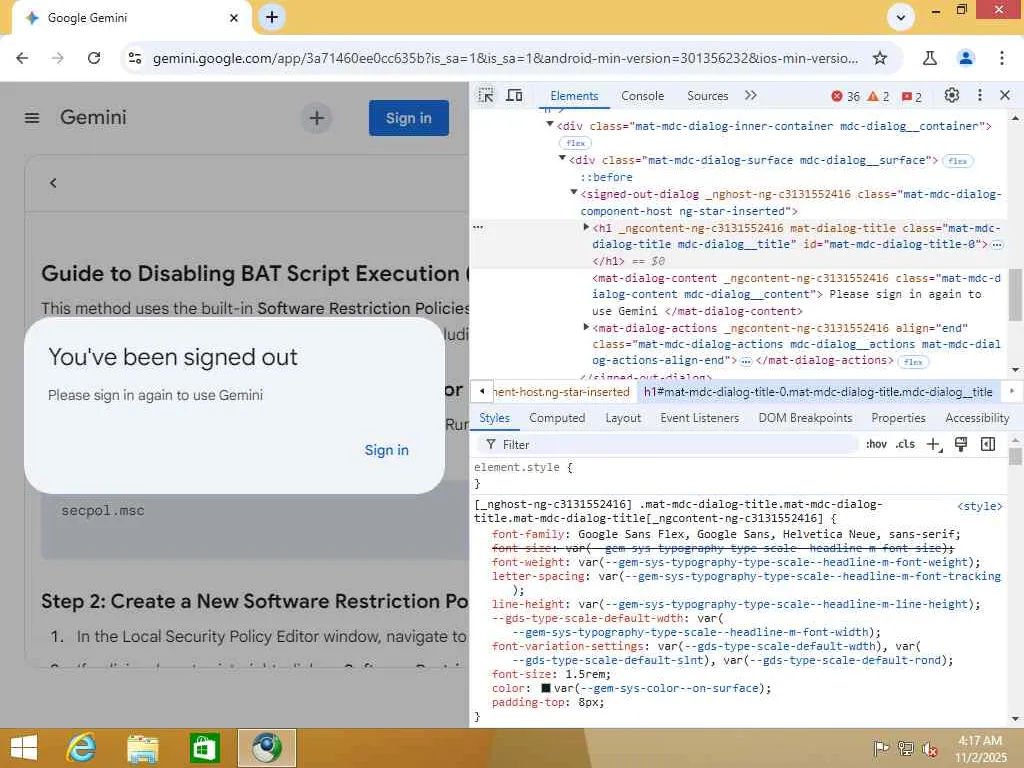The height and width of the screenshot is (768, 1024).
Task: Go back with browser back arrow
Action: point(22,58)
